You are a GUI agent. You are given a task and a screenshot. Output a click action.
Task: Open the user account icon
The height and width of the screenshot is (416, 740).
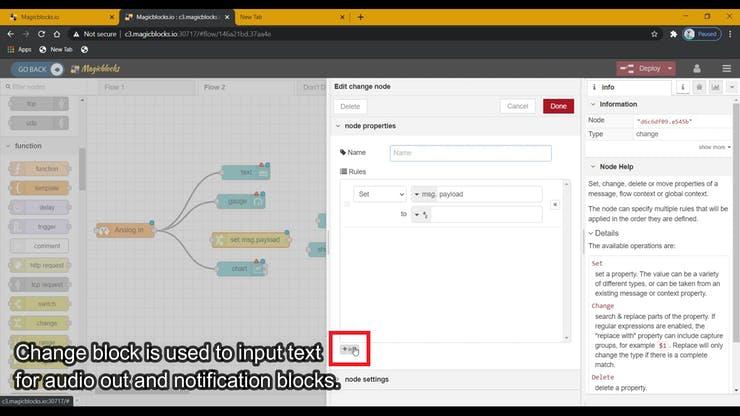coord(697,68)
